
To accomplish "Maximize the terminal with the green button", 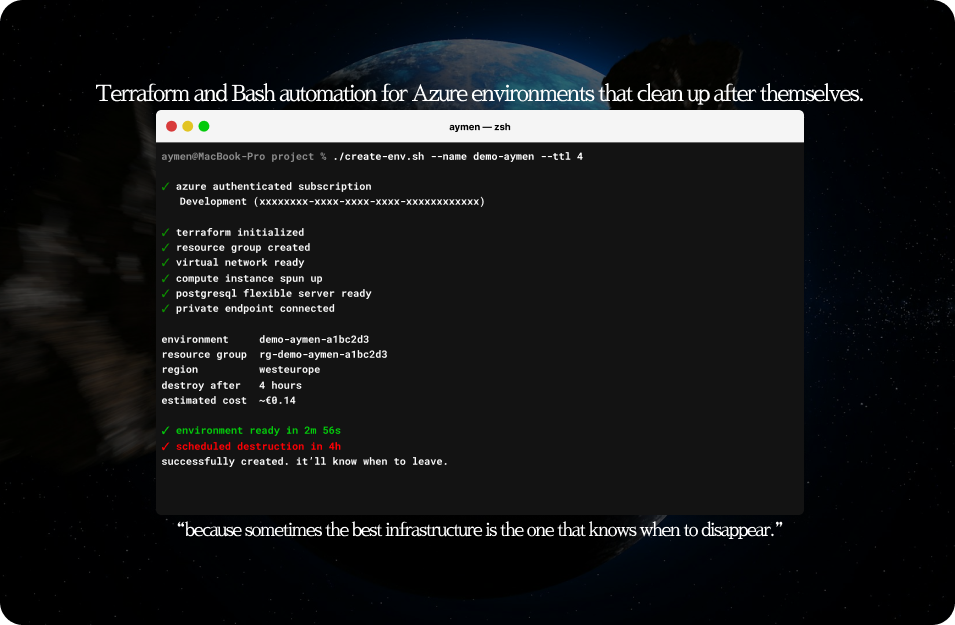I will 204,126.
